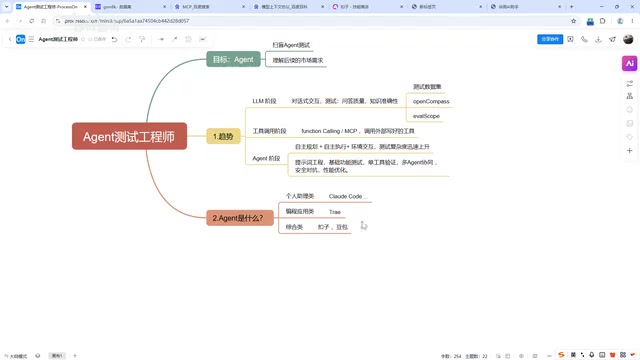Viewport: 640px width, 360px height.
Task: Select the Trae leaf node
Action: pyautogui.click(x=335, y=212)
